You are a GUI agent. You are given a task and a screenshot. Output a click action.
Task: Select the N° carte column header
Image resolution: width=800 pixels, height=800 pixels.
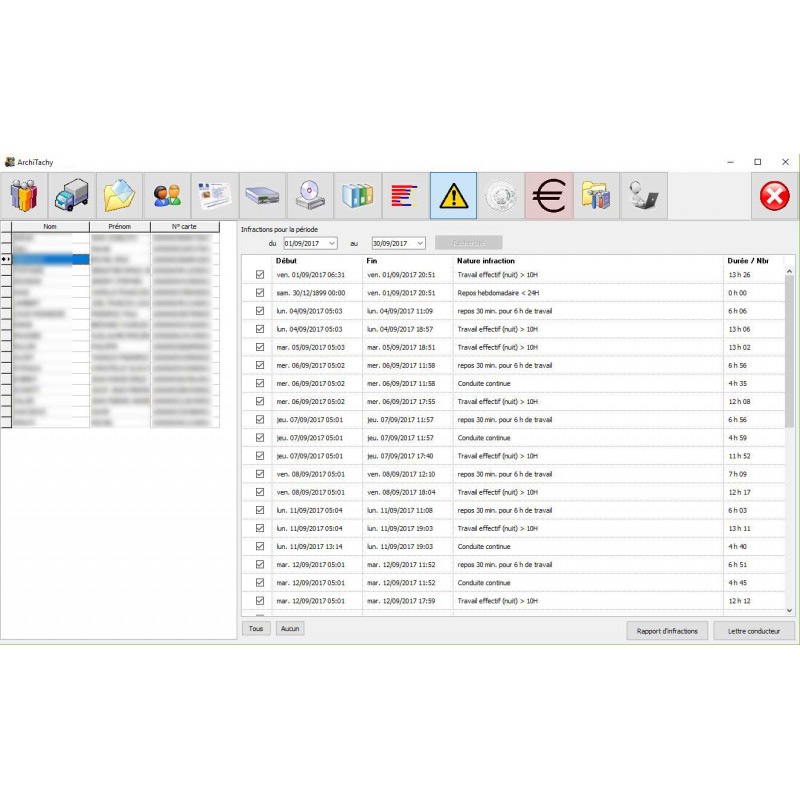(184, 226)
